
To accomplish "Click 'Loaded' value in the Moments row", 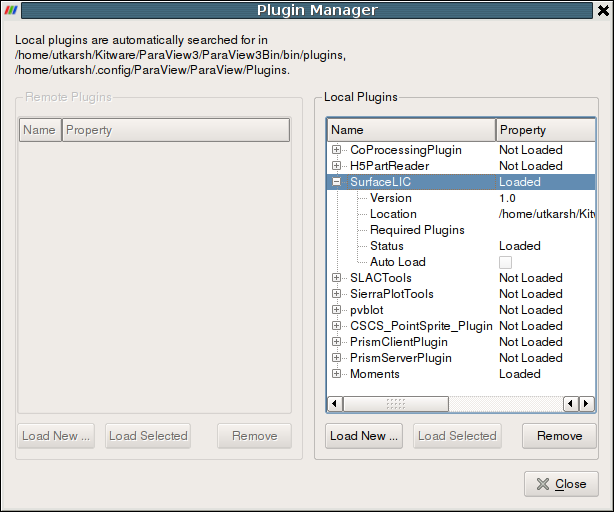I will pos(520,374).
